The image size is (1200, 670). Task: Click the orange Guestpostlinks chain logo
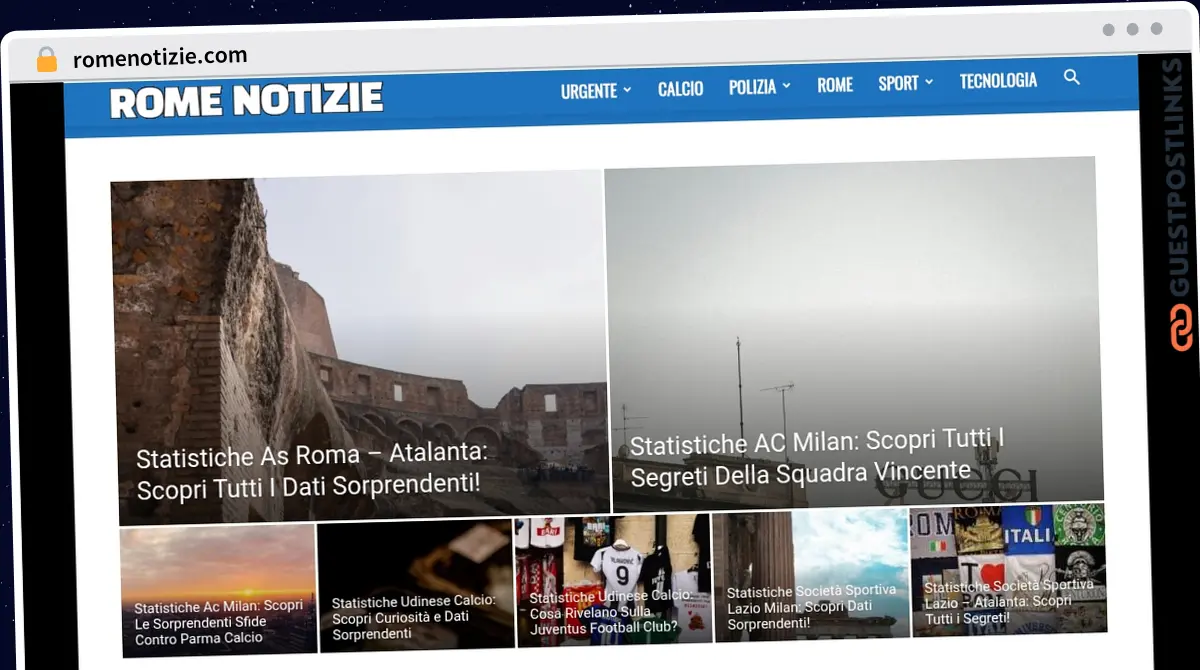point(1182,327)
